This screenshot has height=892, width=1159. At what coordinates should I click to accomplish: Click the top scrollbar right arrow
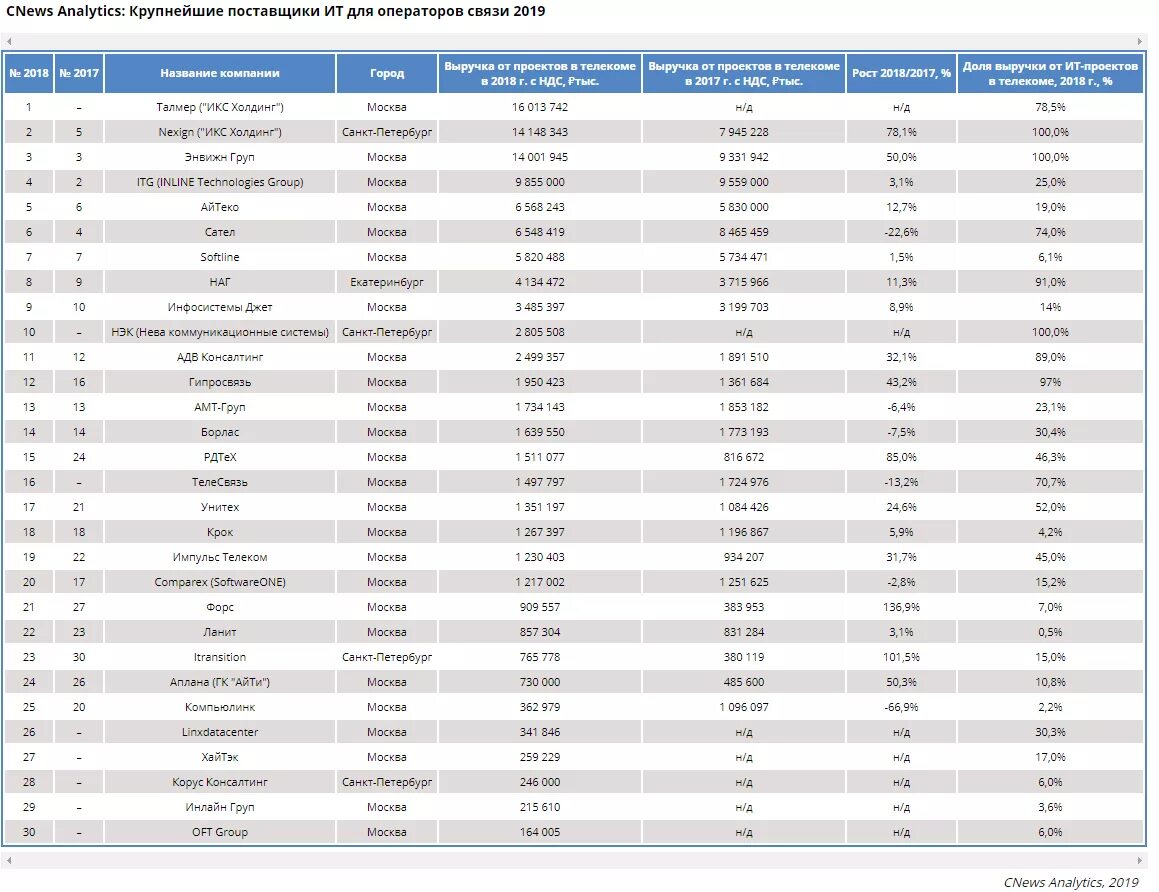[x=1140, y=41]
